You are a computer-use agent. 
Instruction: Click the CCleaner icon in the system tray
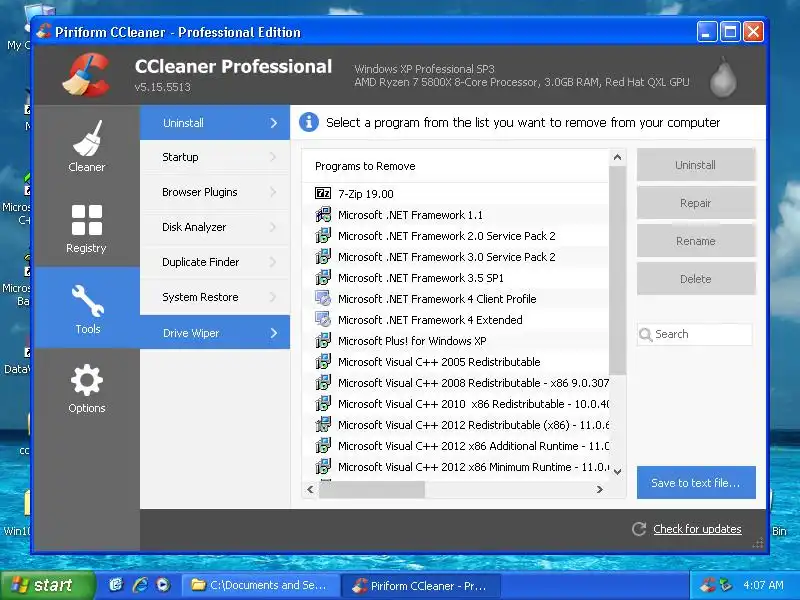pyautogui.click(x=708, y=585)
